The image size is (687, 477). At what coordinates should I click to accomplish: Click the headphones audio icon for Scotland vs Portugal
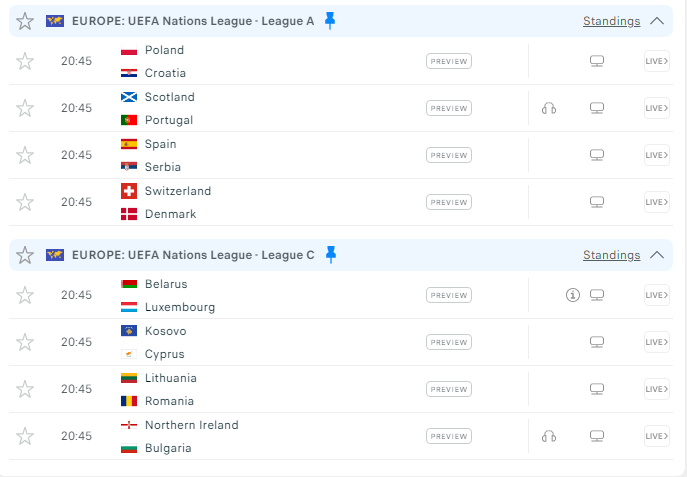click(x=548, y=108)
